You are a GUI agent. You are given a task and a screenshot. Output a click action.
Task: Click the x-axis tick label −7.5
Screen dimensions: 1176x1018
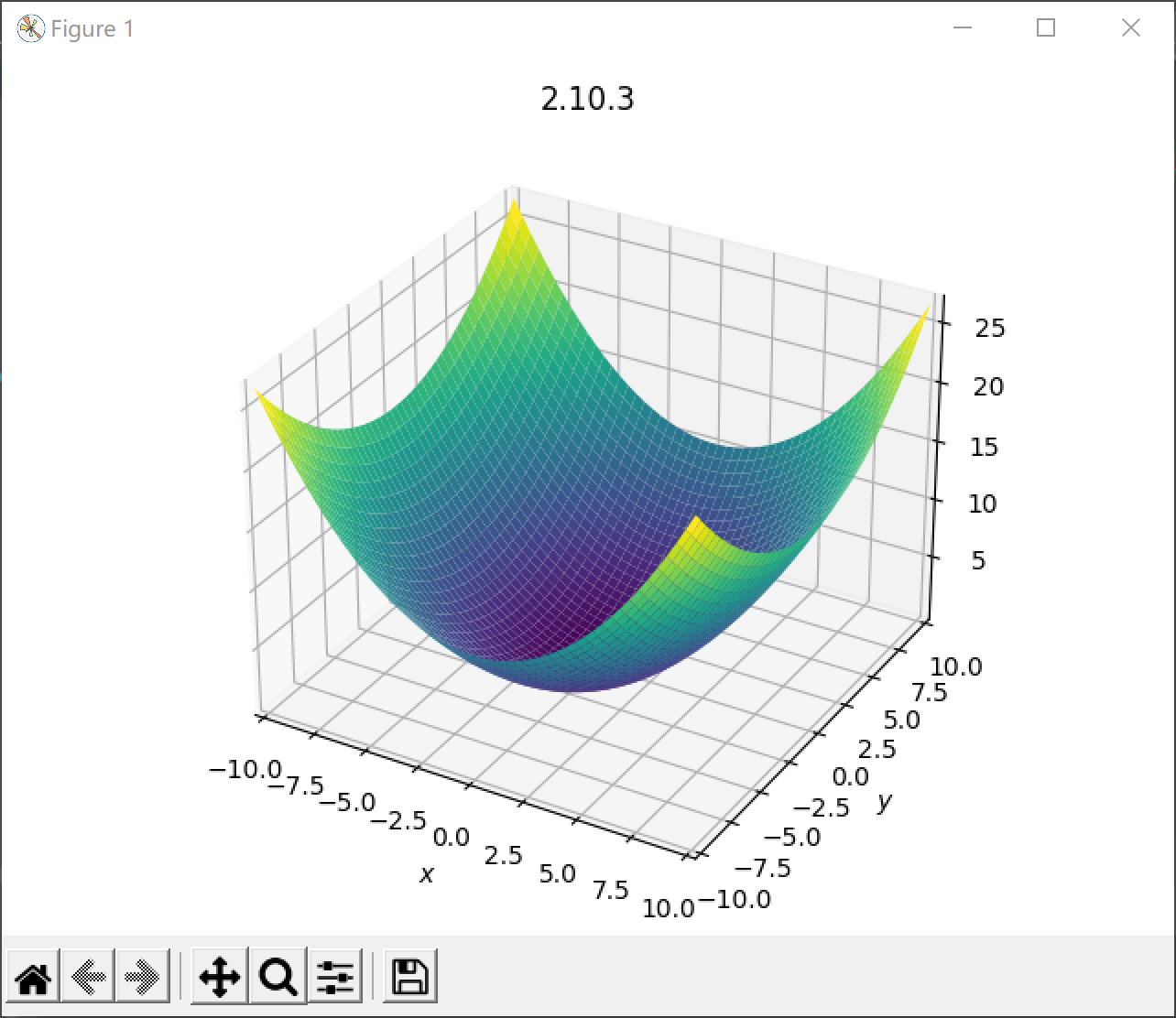tap(294, 785)
